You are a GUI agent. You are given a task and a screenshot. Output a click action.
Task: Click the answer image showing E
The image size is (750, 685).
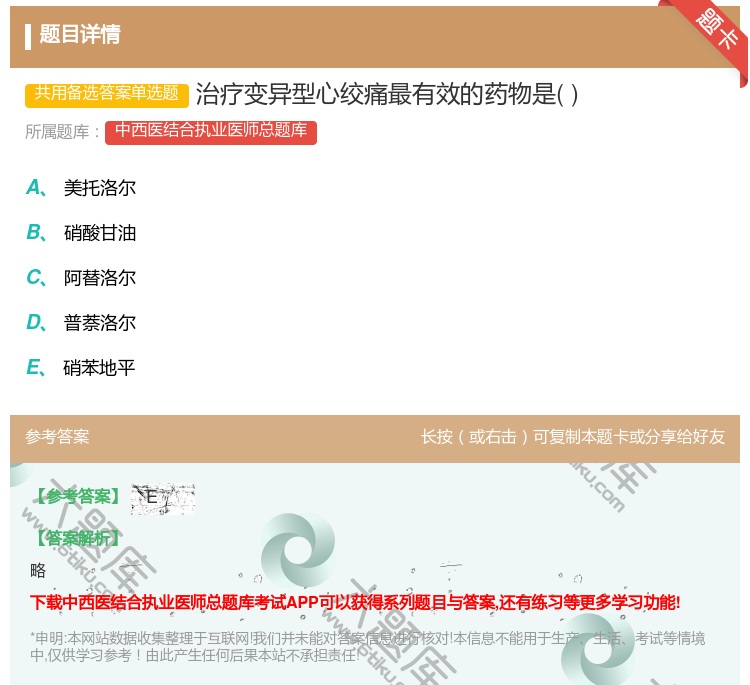[x=163, y=499]
